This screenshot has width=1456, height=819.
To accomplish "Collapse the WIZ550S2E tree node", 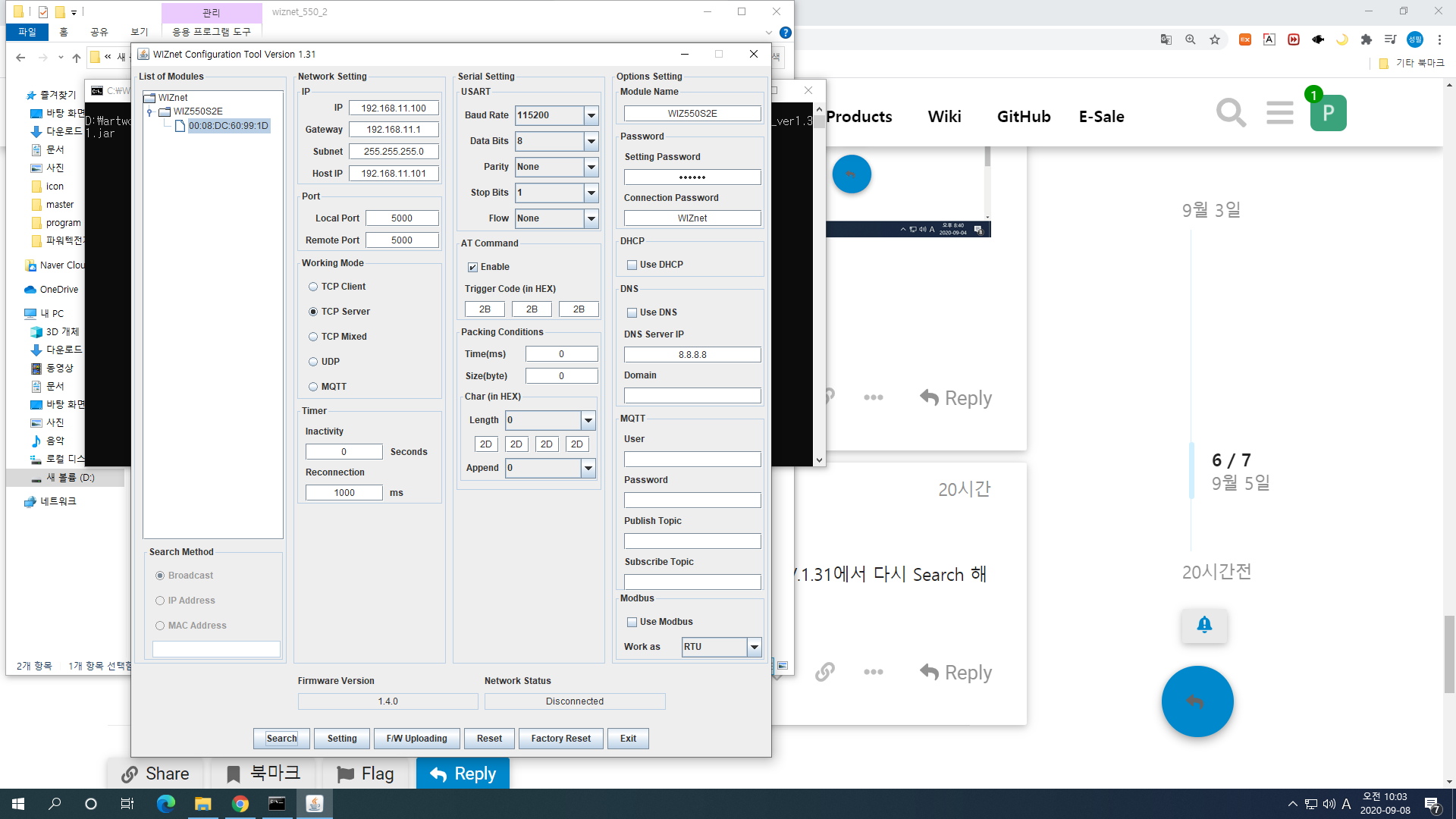I will tap(150, 111).
